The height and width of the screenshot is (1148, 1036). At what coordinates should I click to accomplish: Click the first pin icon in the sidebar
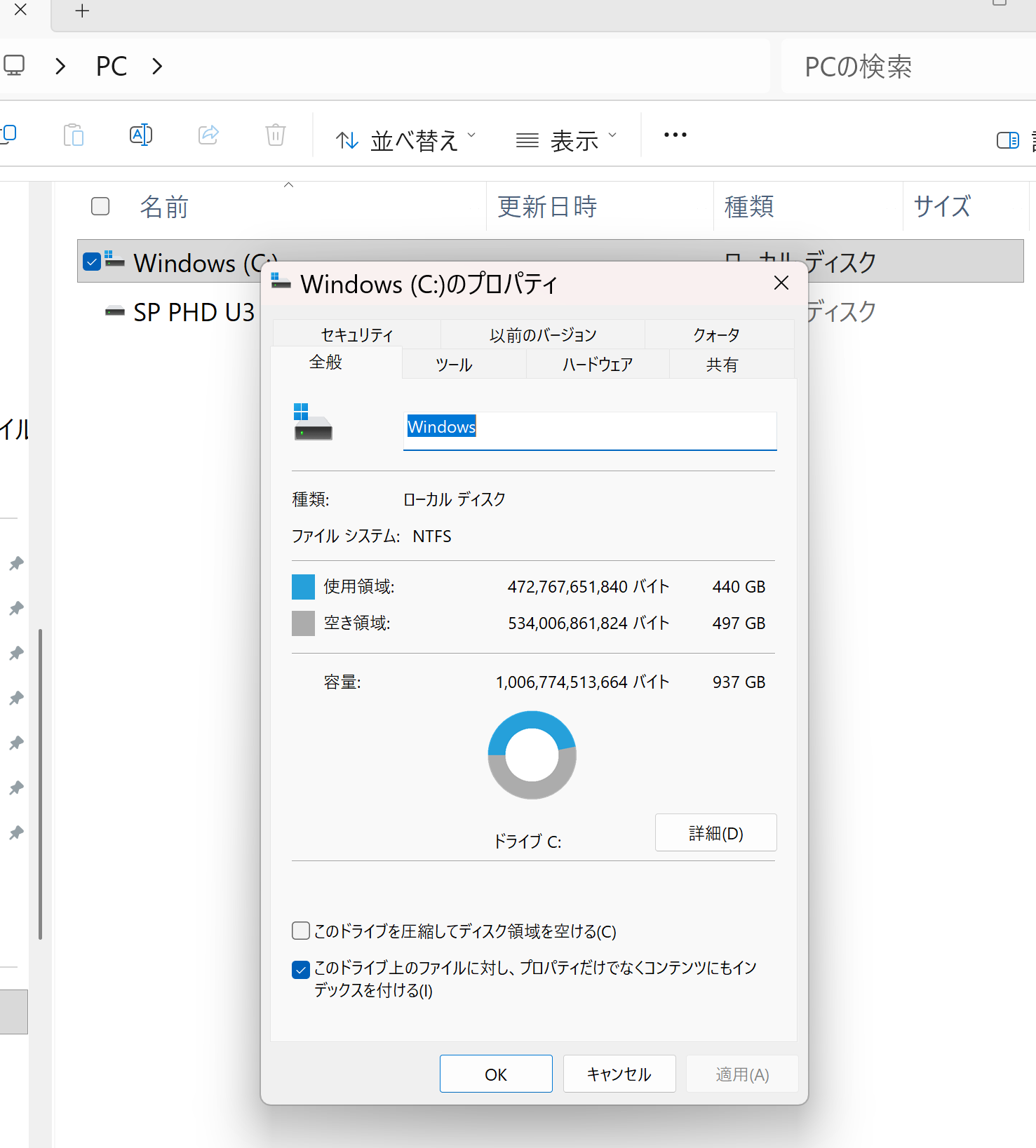(16, 563)
